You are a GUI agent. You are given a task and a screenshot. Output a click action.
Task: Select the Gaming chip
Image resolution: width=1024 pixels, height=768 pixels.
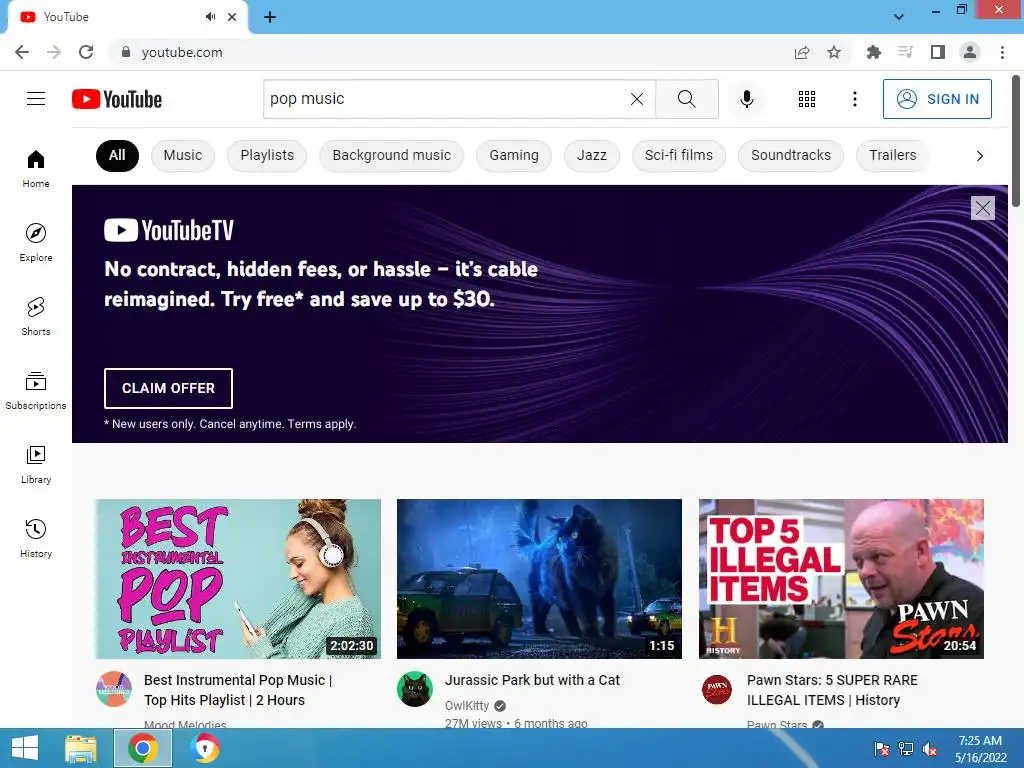pos(514,155)
